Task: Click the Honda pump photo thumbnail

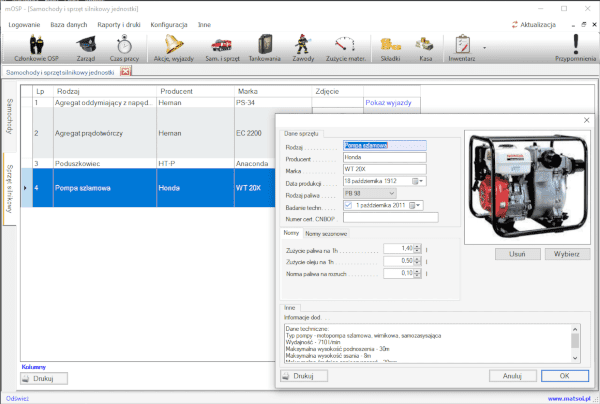Action: [527, 187]
